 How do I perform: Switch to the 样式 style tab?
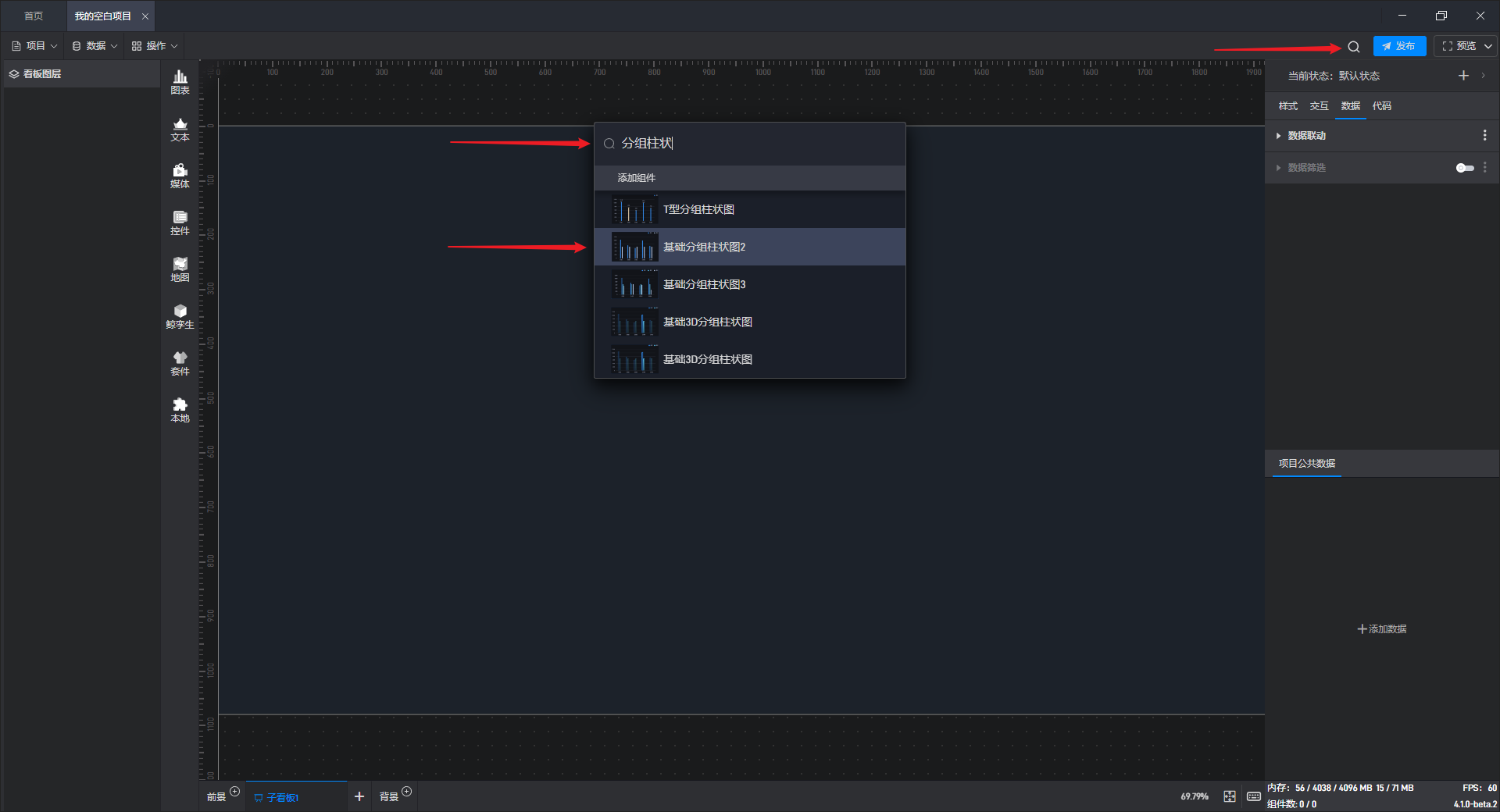click(x=1287, y=106)
